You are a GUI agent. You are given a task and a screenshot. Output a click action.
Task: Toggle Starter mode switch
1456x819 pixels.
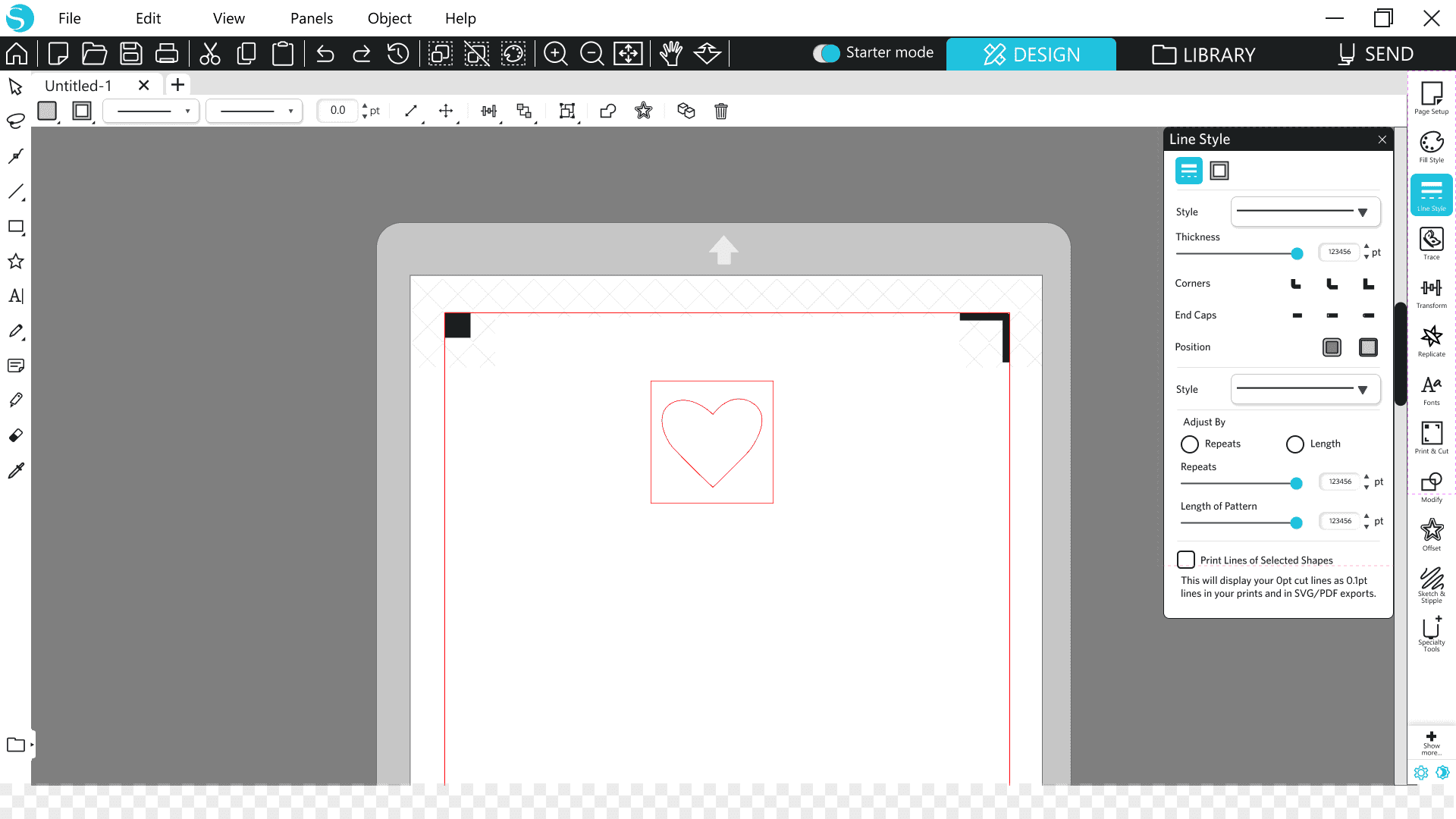(827, 53)
